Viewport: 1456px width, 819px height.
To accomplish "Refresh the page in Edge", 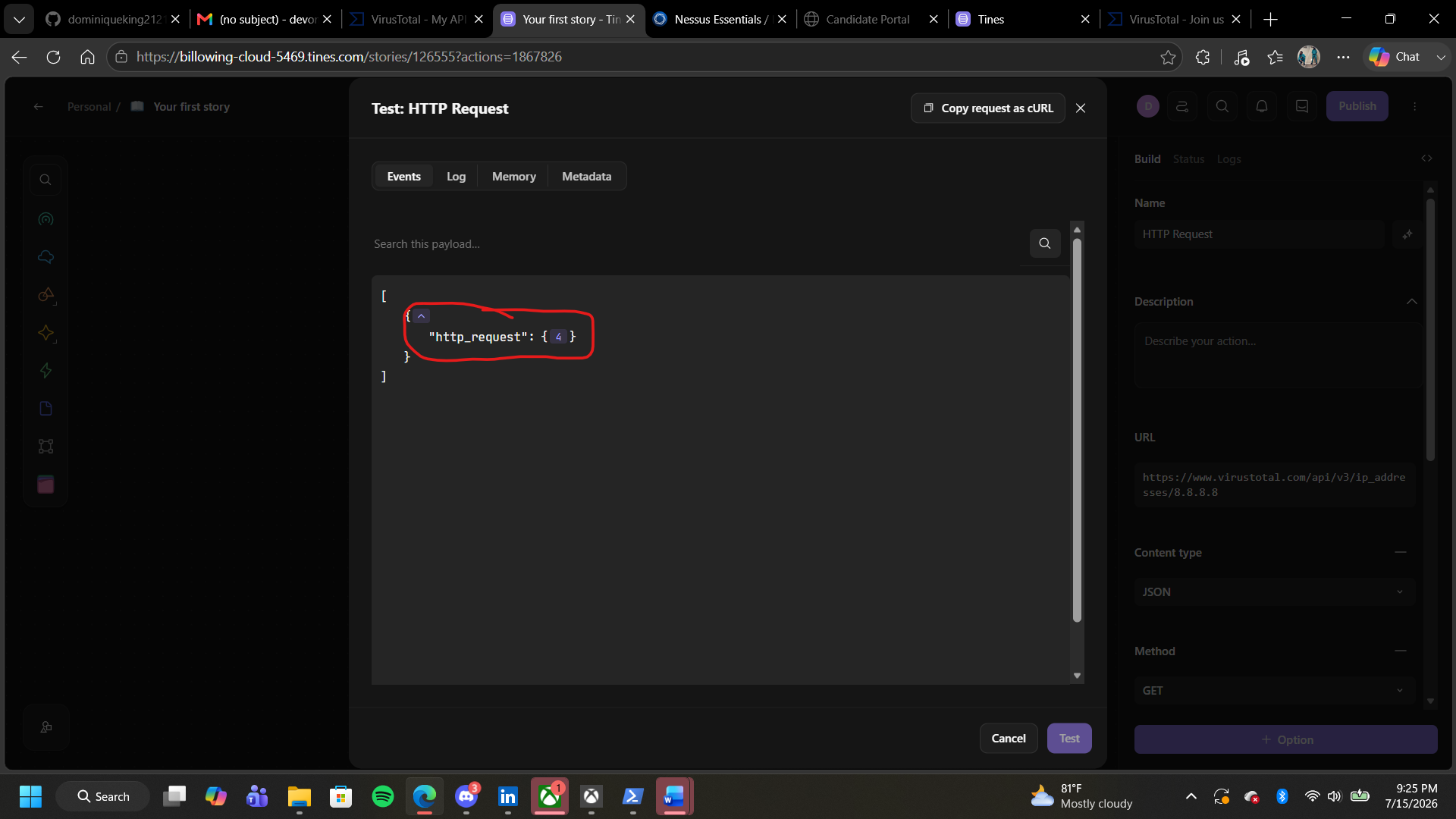I will click(x=53, y=57).
